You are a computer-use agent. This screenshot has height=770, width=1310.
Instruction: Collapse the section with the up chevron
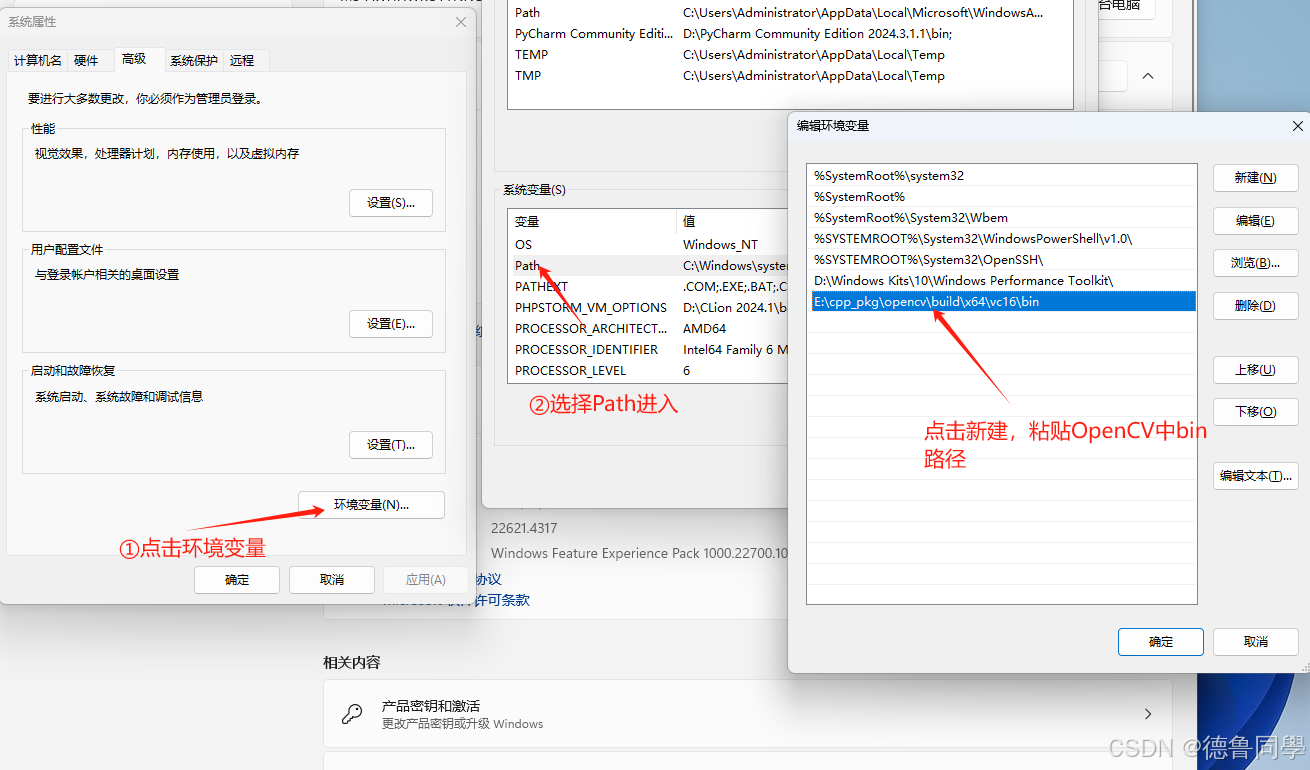[1147, 75]
